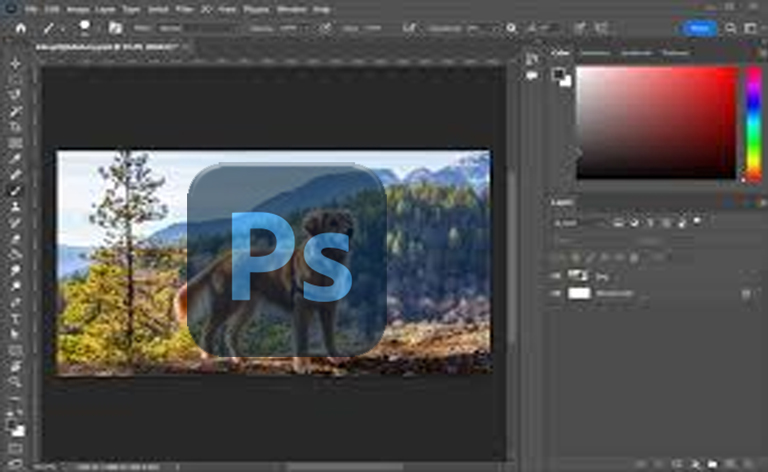This screenshot has width=768, height=472.
Task: Select the Spot Healing Brush tool
Action: coord(16,175)
